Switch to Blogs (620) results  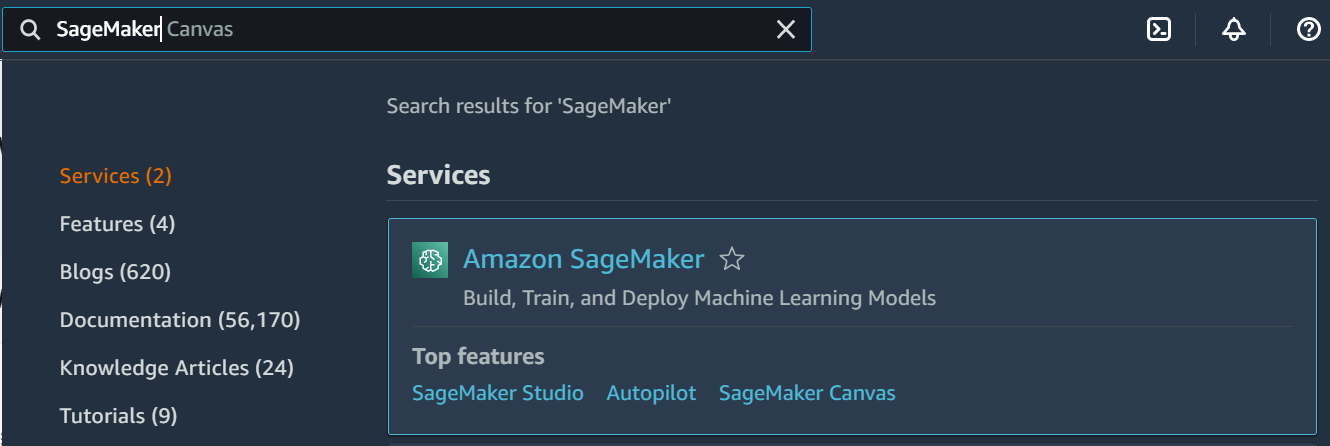(x=115, y=272)
